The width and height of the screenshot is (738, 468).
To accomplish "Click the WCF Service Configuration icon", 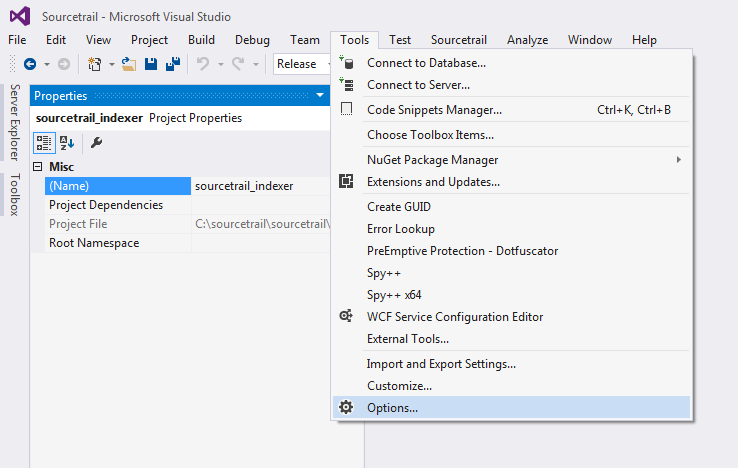I will [x=346, y=316].
